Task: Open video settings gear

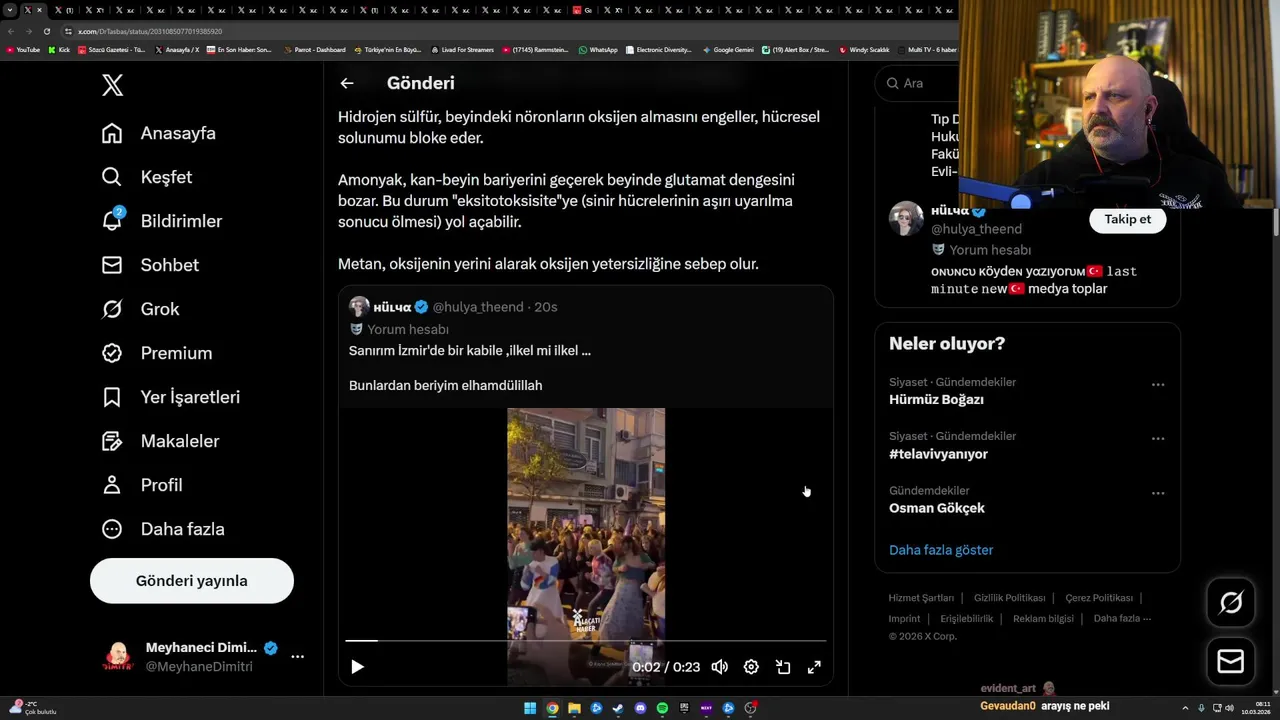Action: click(751, 667)
